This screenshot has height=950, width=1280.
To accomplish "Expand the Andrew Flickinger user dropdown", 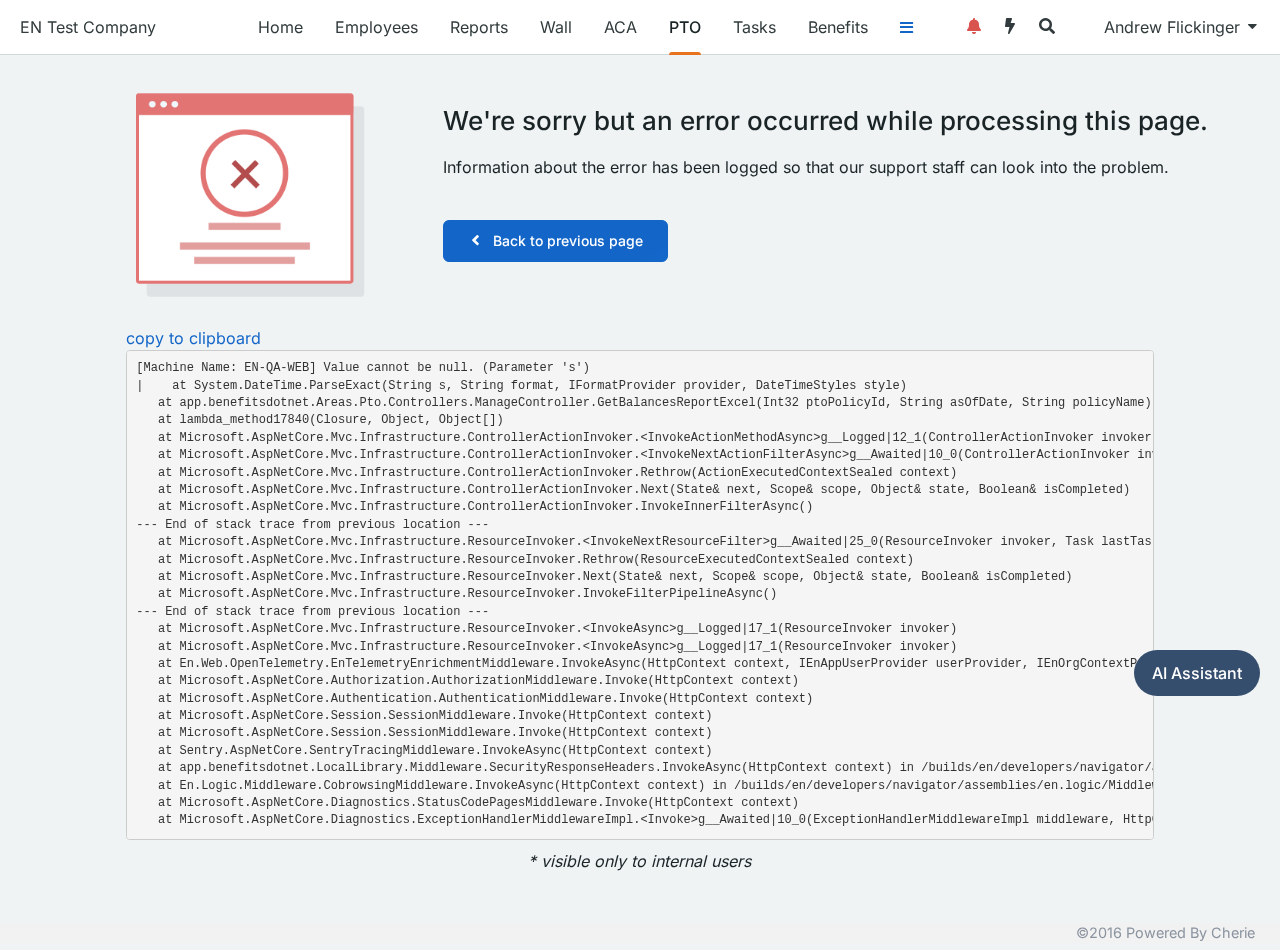I will click(1180, 27).
